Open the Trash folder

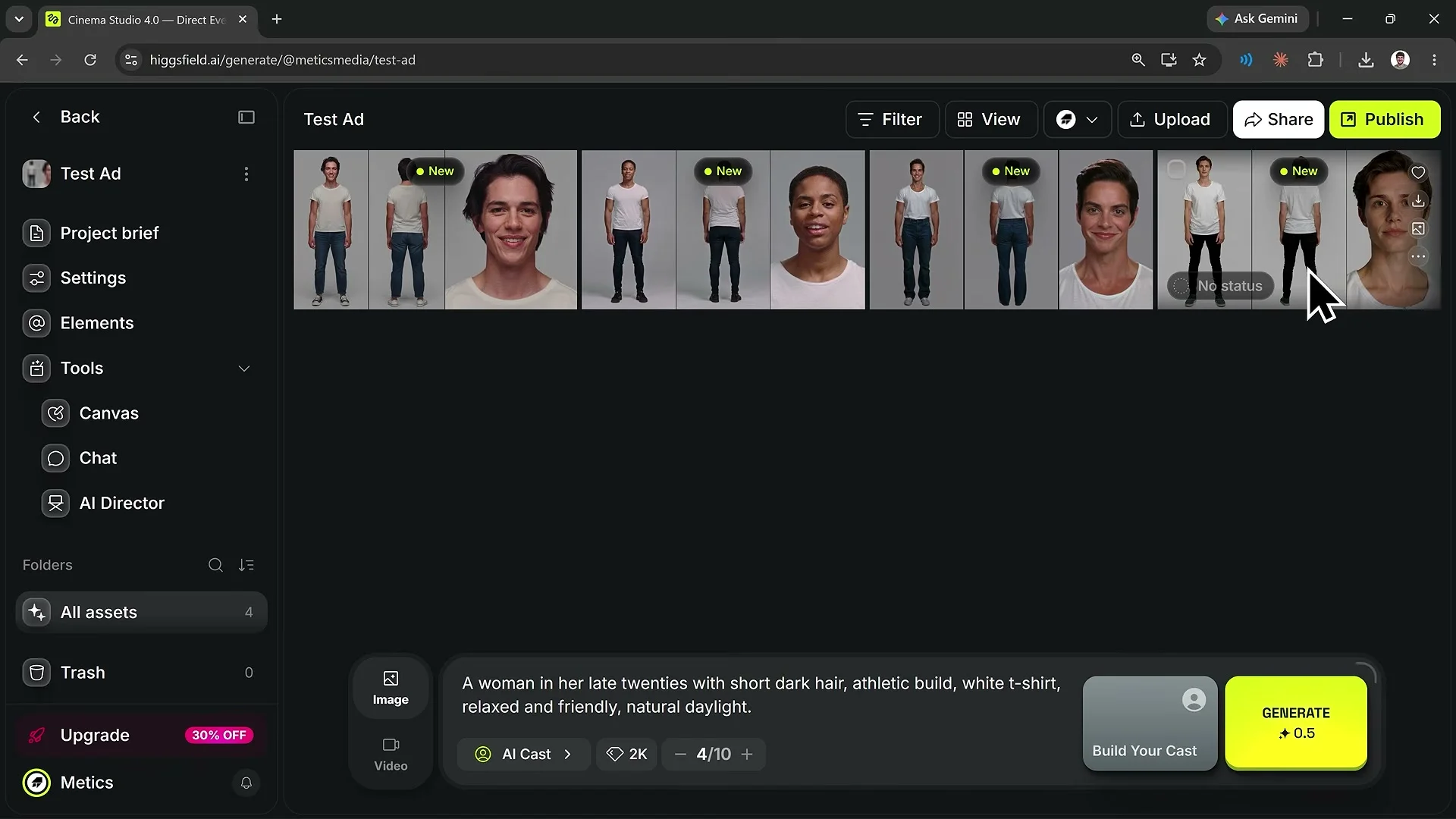141,673
